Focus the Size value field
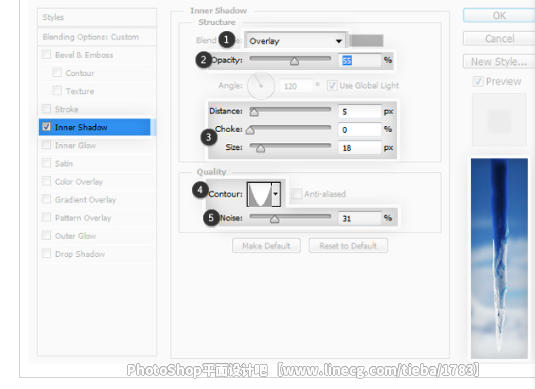Image resolution: width=535 pixels, height=389 pixels. [x=360, y=148]
